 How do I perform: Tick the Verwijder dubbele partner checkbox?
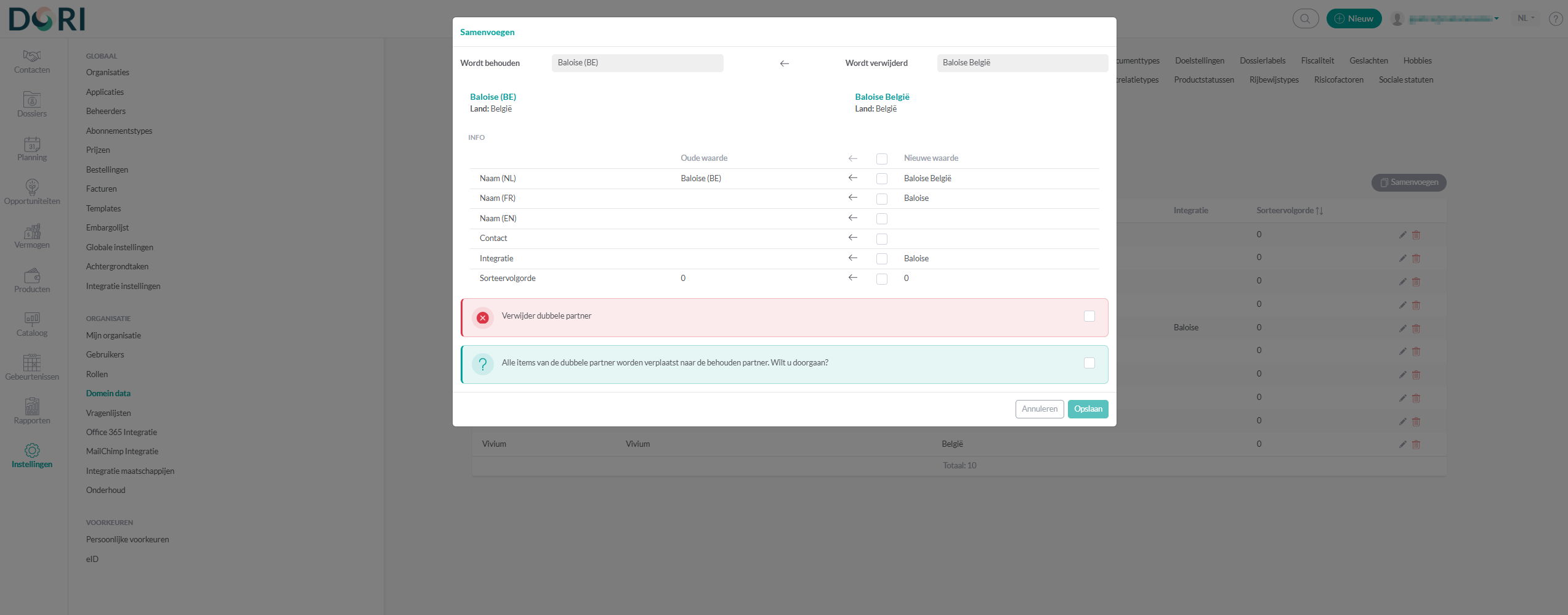click(x=1089, y=316)
